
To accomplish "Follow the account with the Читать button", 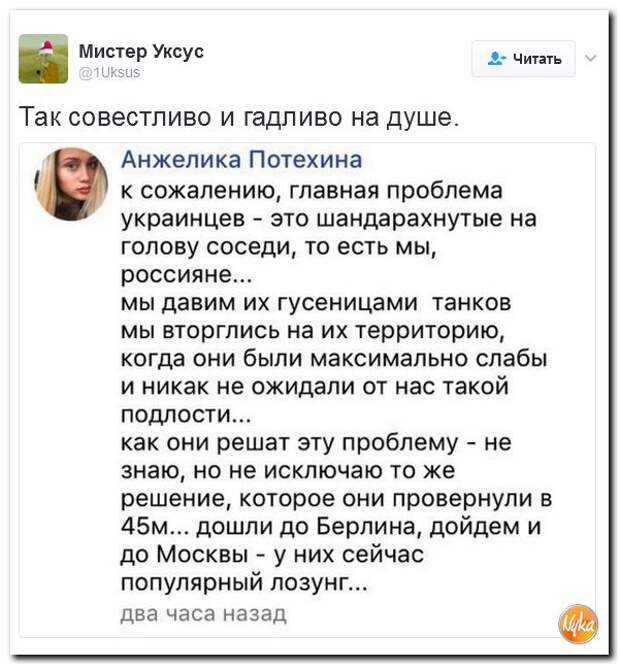I will tap(524, 59).
